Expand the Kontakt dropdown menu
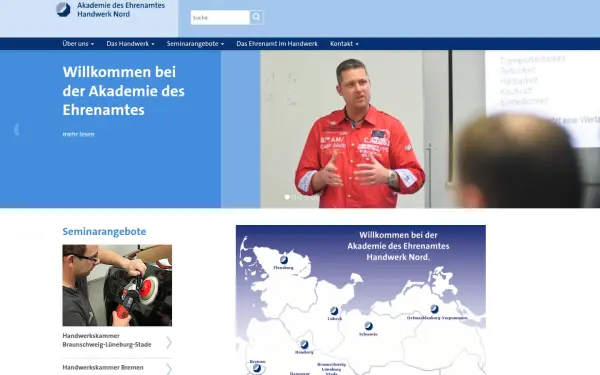This screenshot has width=600, height=375. point(344,44)
